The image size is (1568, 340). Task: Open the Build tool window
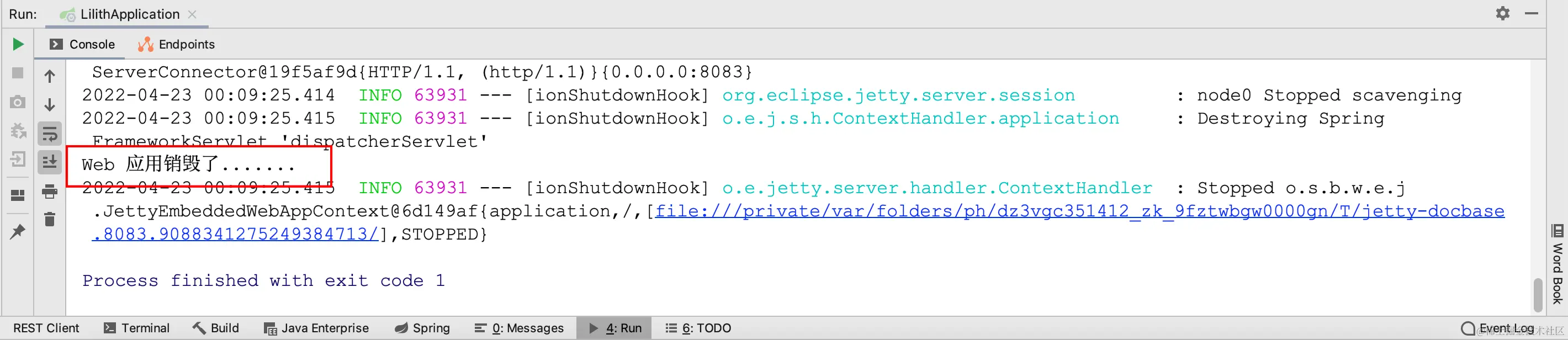215,328
